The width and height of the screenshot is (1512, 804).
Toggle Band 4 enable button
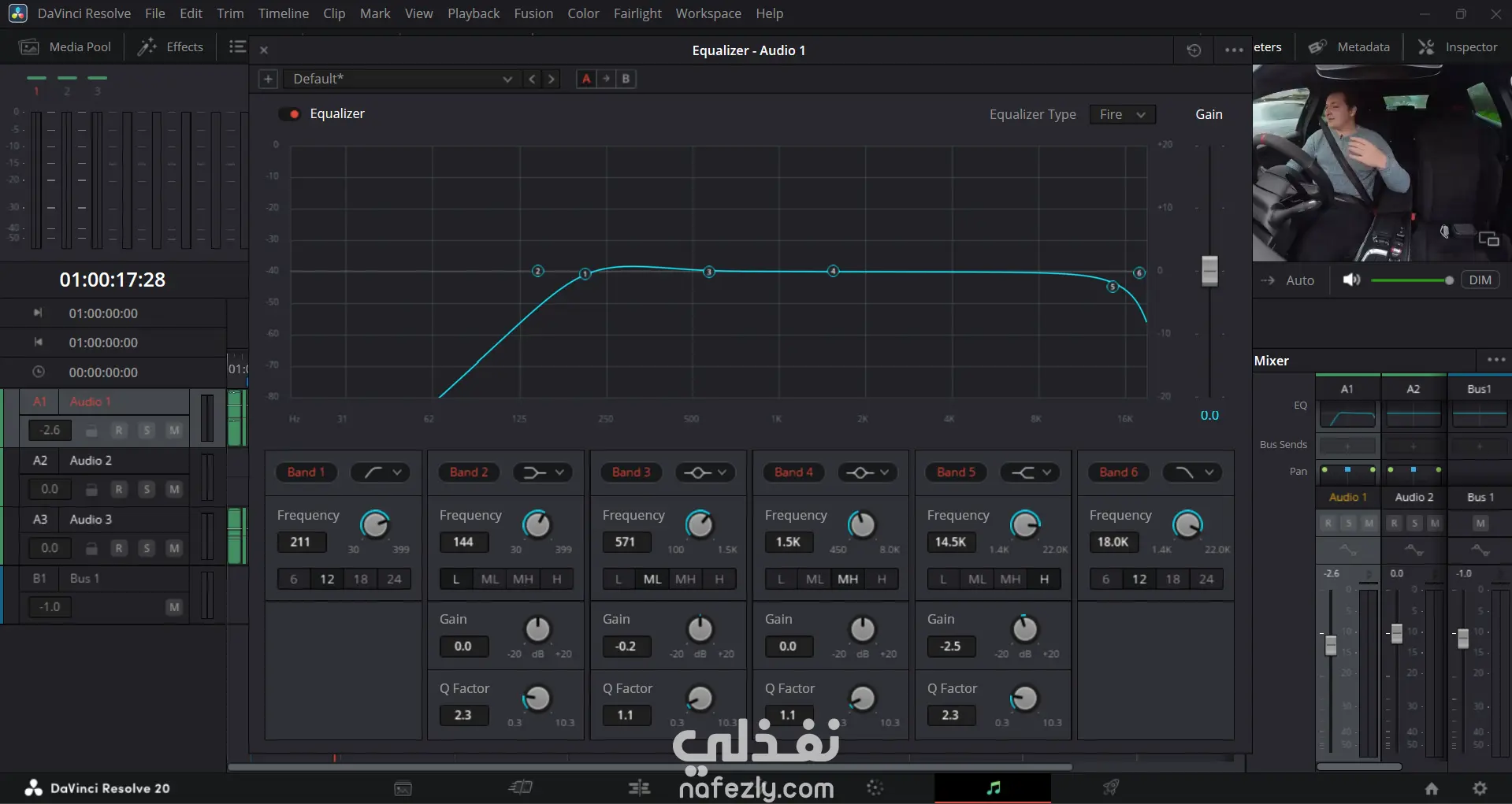(x=793, y=472)
